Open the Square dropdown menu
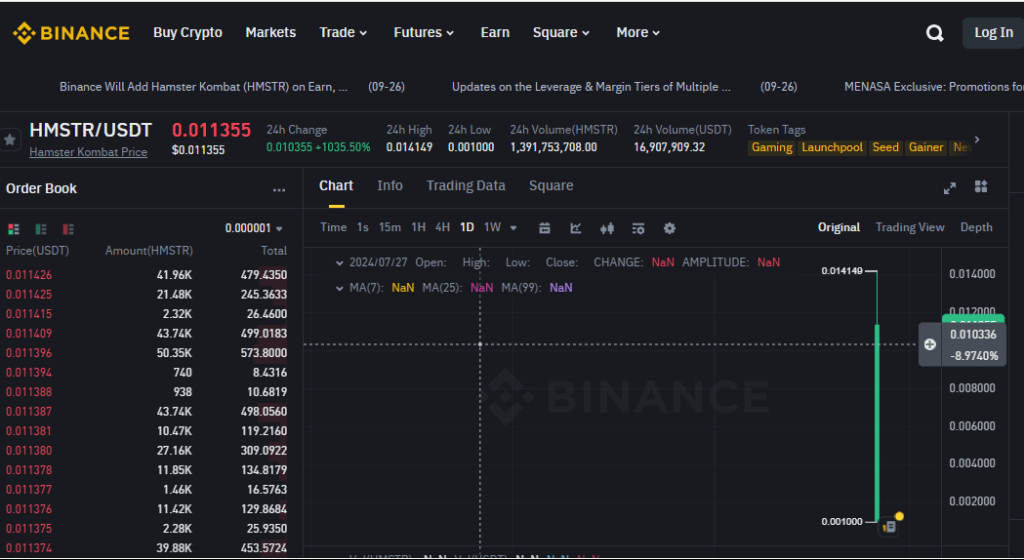 [561, 33]
